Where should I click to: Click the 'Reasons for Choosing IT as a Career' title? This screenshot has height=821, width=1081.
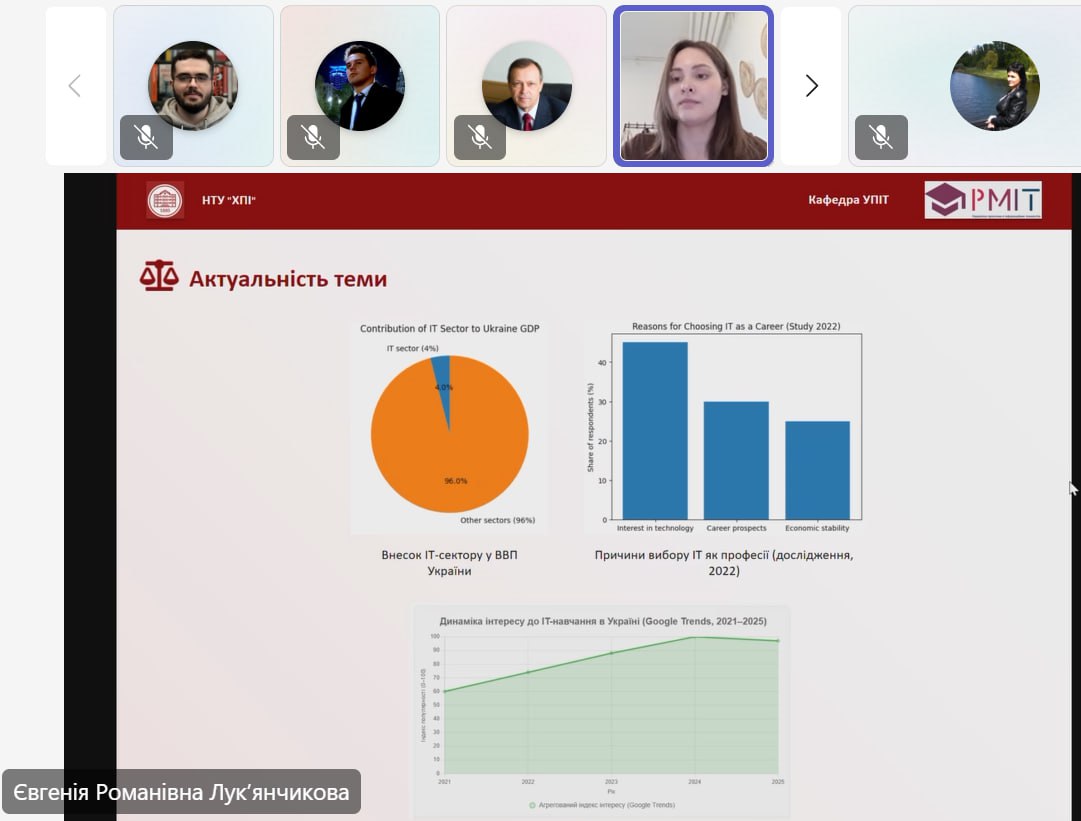(736, 327)
